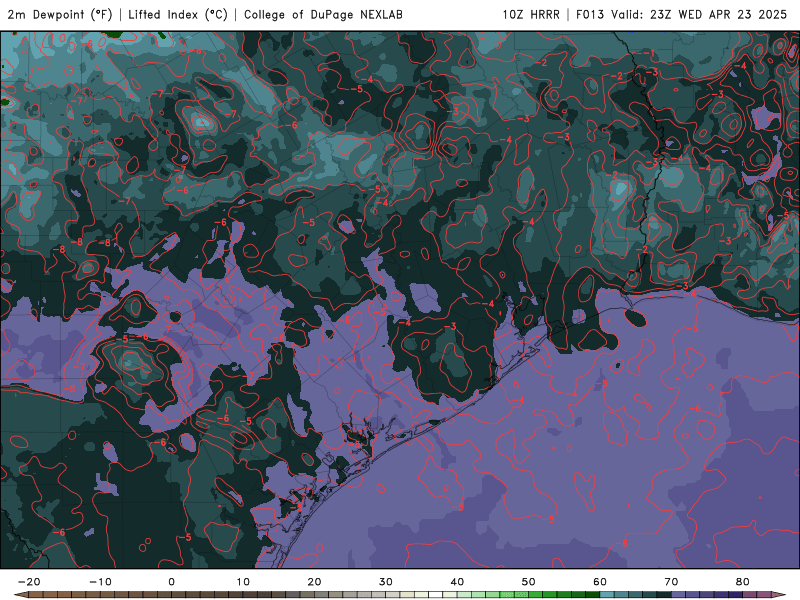Click the '80' color scale label
The width and height of the screenshot is (800, 600).
[x=743, y=582]
